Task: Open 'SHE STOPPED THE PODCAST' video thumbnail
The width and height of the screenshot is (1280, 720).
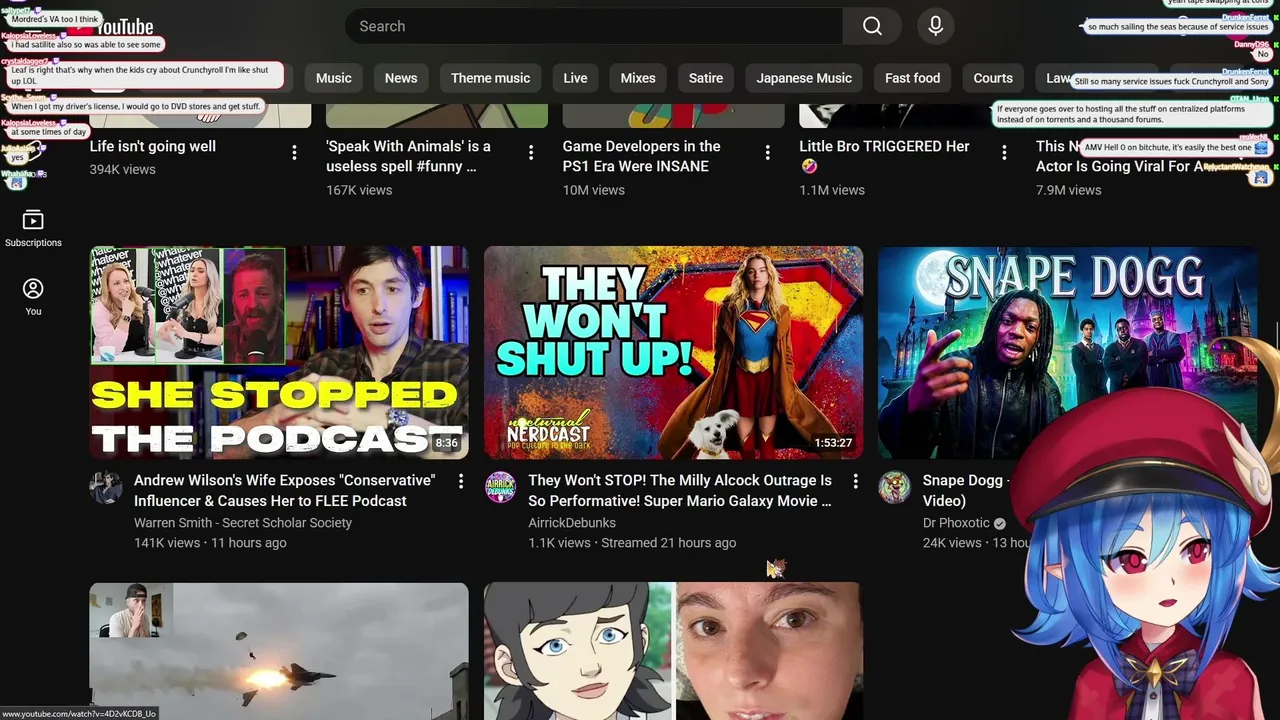Action: [279, 353]
